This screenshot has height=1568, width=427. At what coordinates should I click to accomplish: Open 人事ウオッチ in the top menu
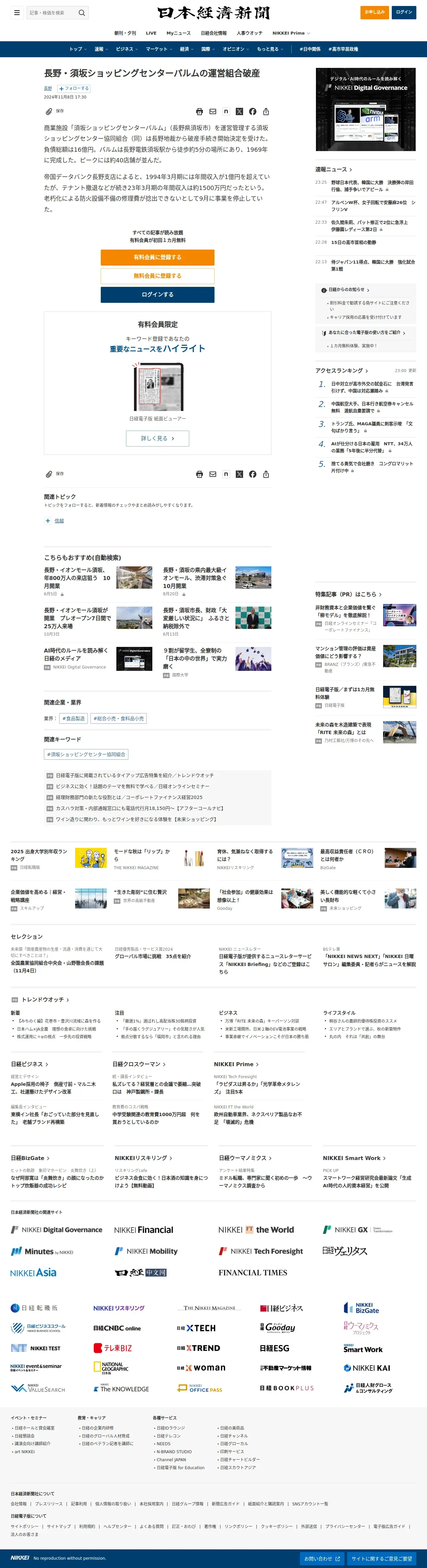(x=249, y=34)
